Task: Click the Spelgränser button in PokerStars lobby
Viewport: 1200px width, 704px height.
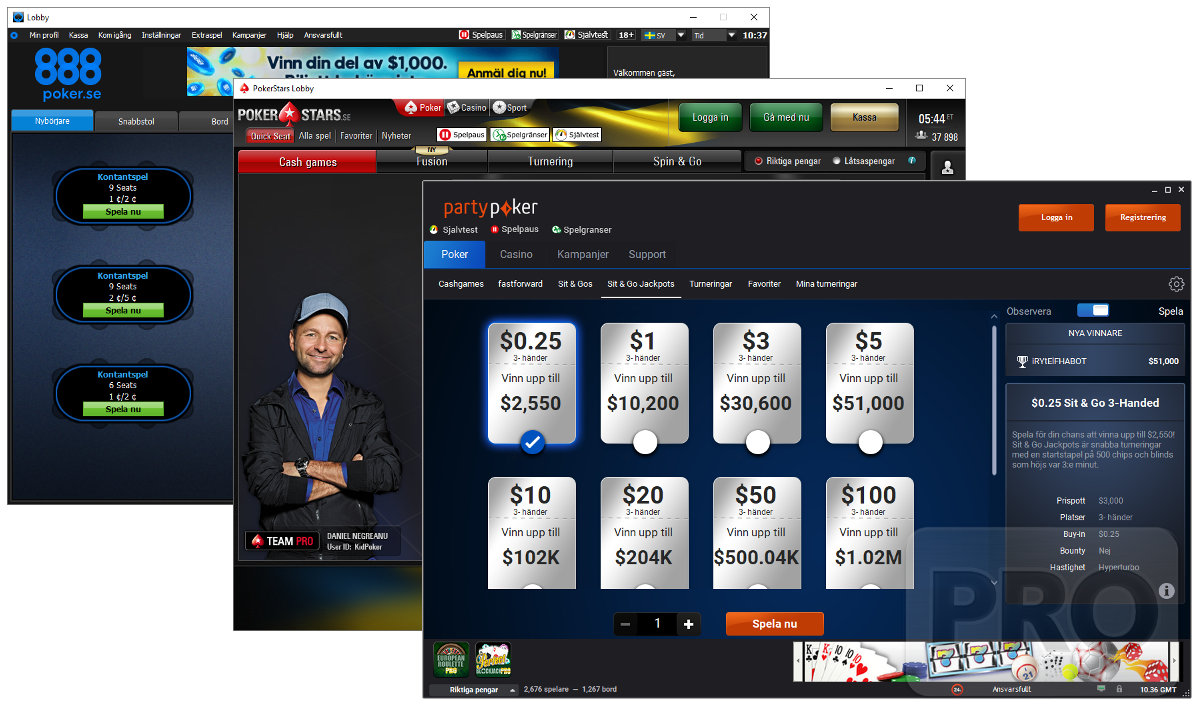Action: (520, 135)
